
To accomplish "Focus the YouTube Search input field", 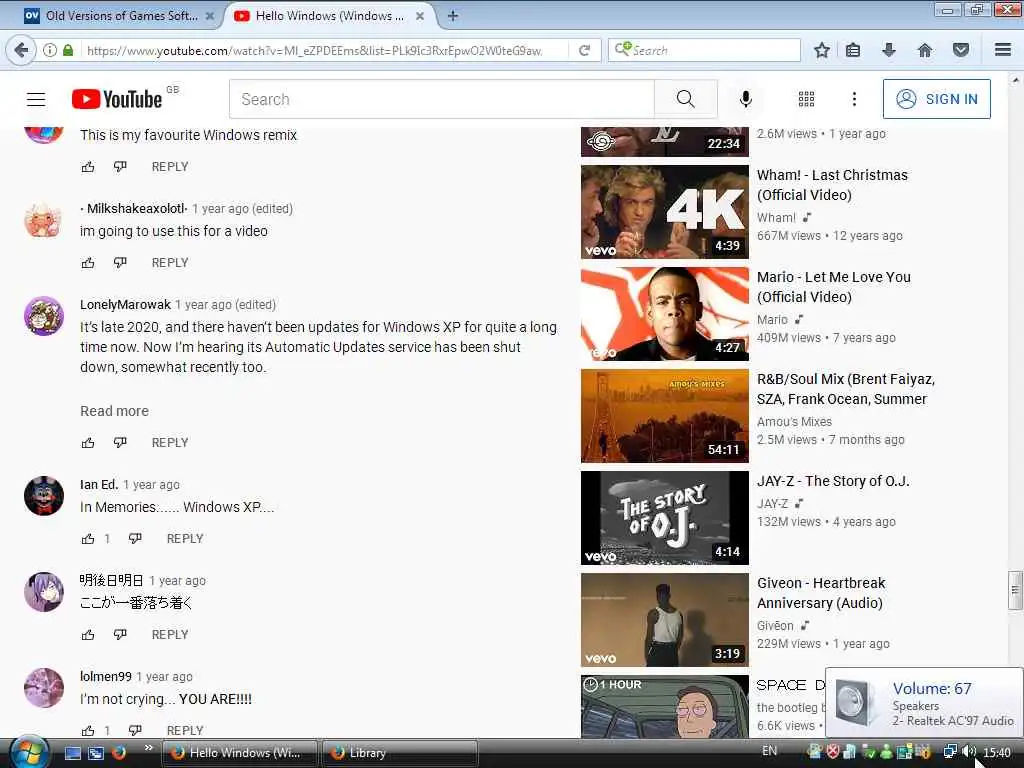I will 441,99.
